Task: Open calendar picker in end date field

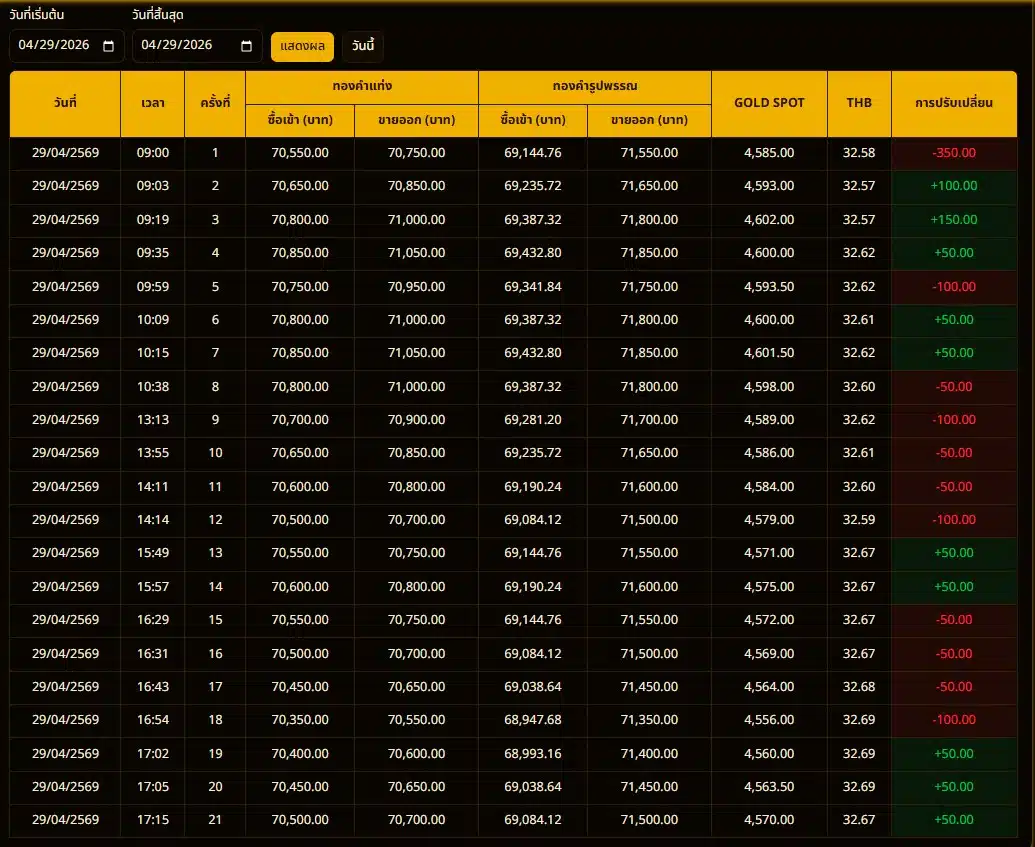Action: click(247, 46)
